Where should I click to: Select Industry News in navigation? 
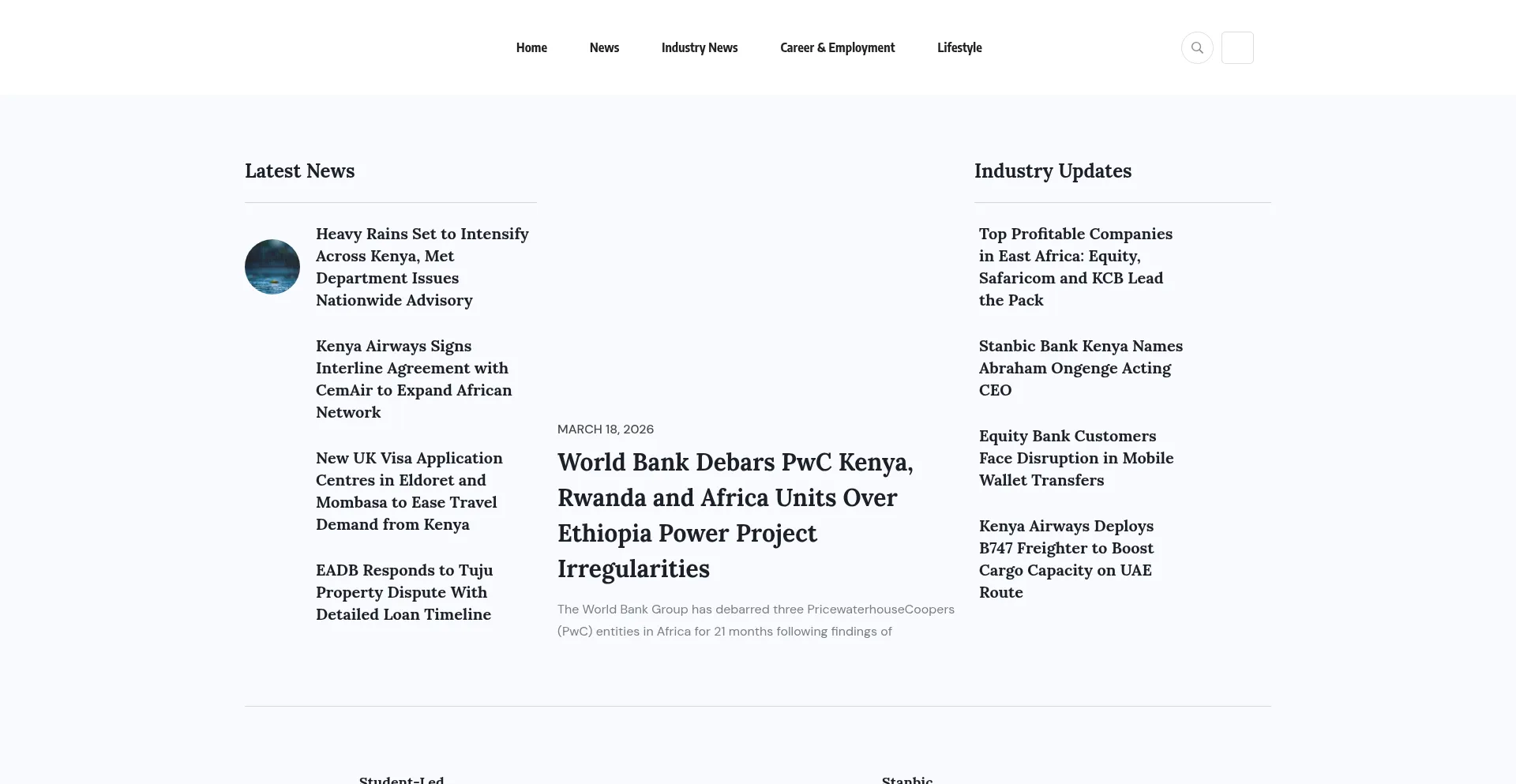(700, 47)
